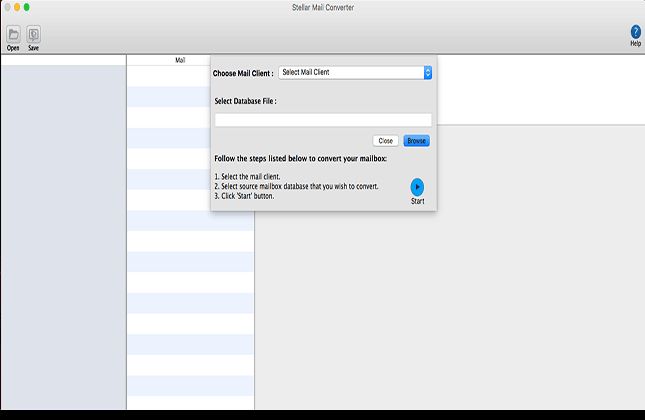The width and height of the screenshot is (645, 420).
Task: Click the Mail column header
Action: pos(180,60)
